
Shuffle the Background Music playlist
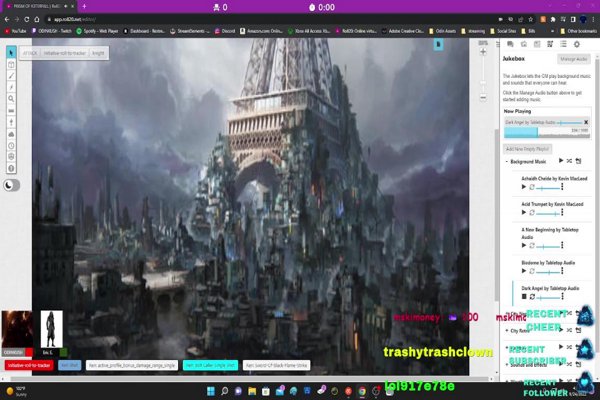[569, 161]
